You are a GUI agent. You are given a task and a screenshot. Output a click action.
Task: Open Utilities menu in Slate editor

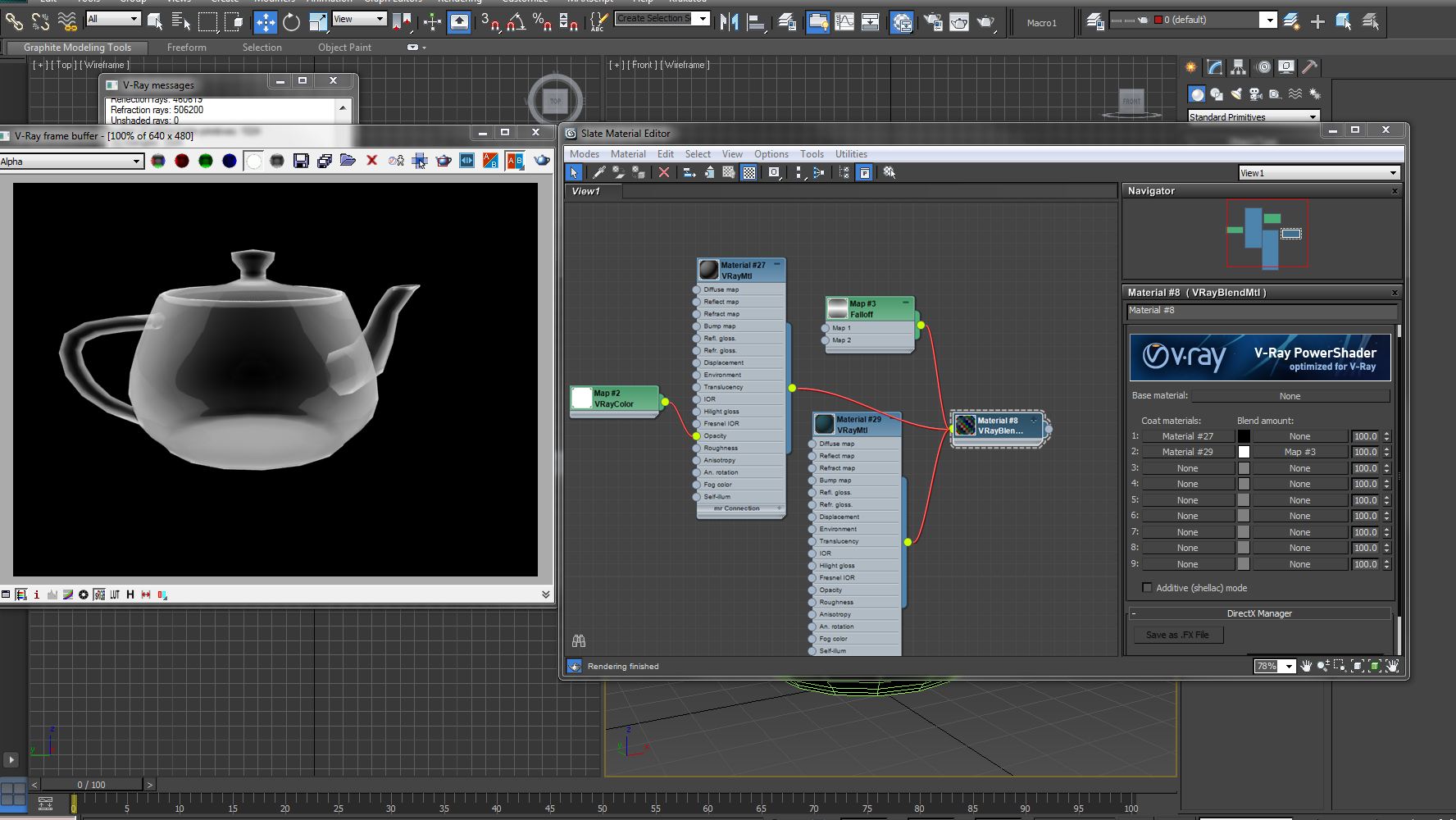(851, 154)
